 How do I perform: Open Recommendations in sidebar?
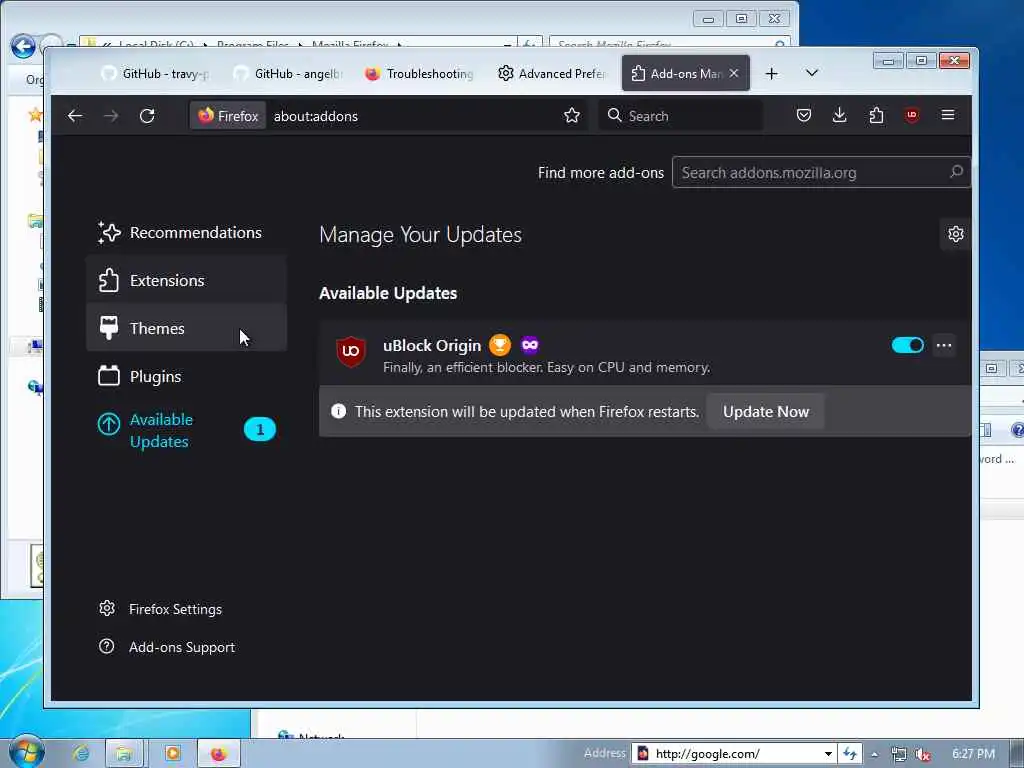click(186, 232)
